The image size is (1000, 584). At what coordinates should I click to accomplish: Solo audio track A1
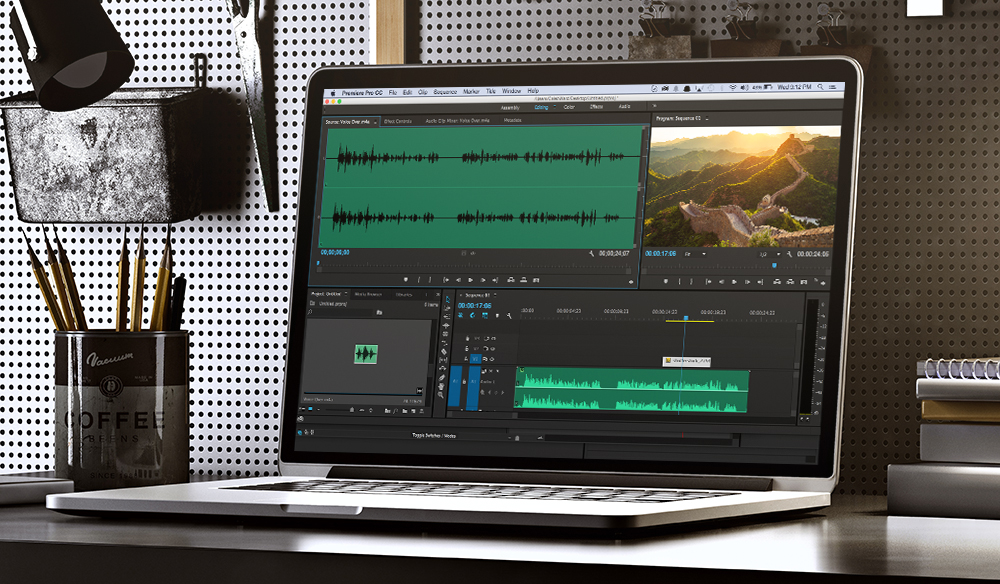click(497, 371)
